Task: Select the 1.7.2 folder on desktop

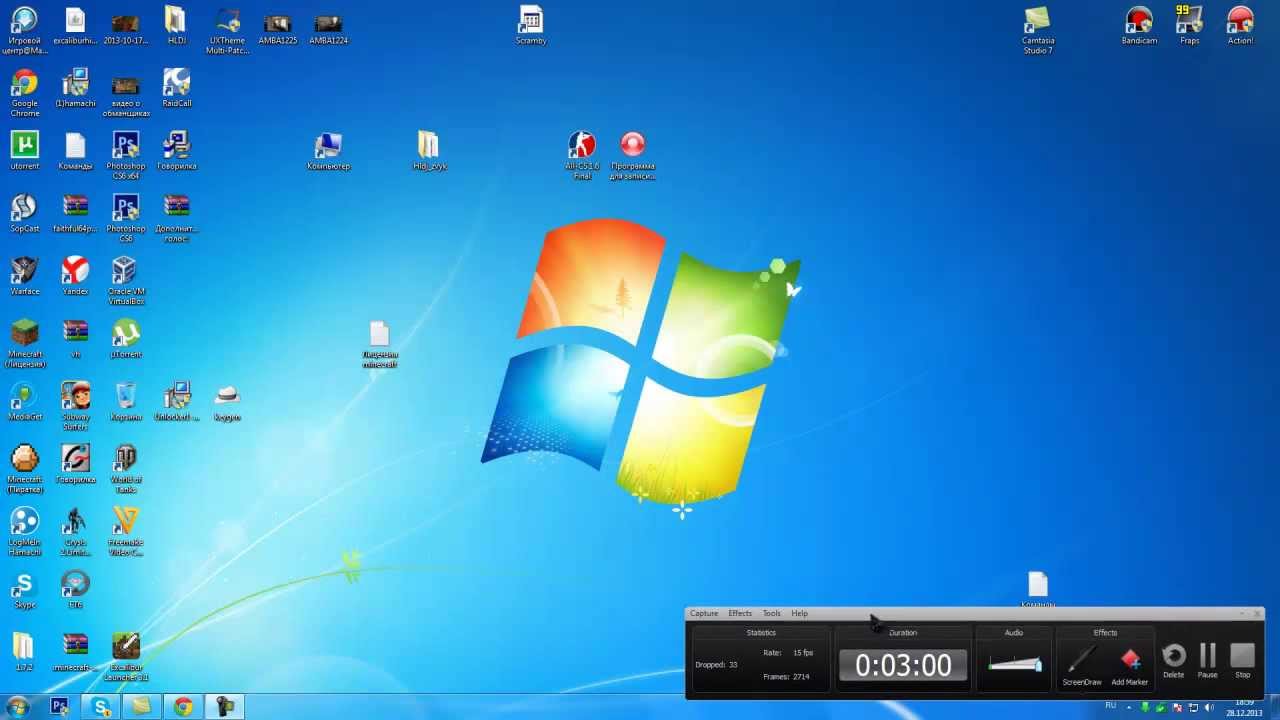Action: click(24, 652)
